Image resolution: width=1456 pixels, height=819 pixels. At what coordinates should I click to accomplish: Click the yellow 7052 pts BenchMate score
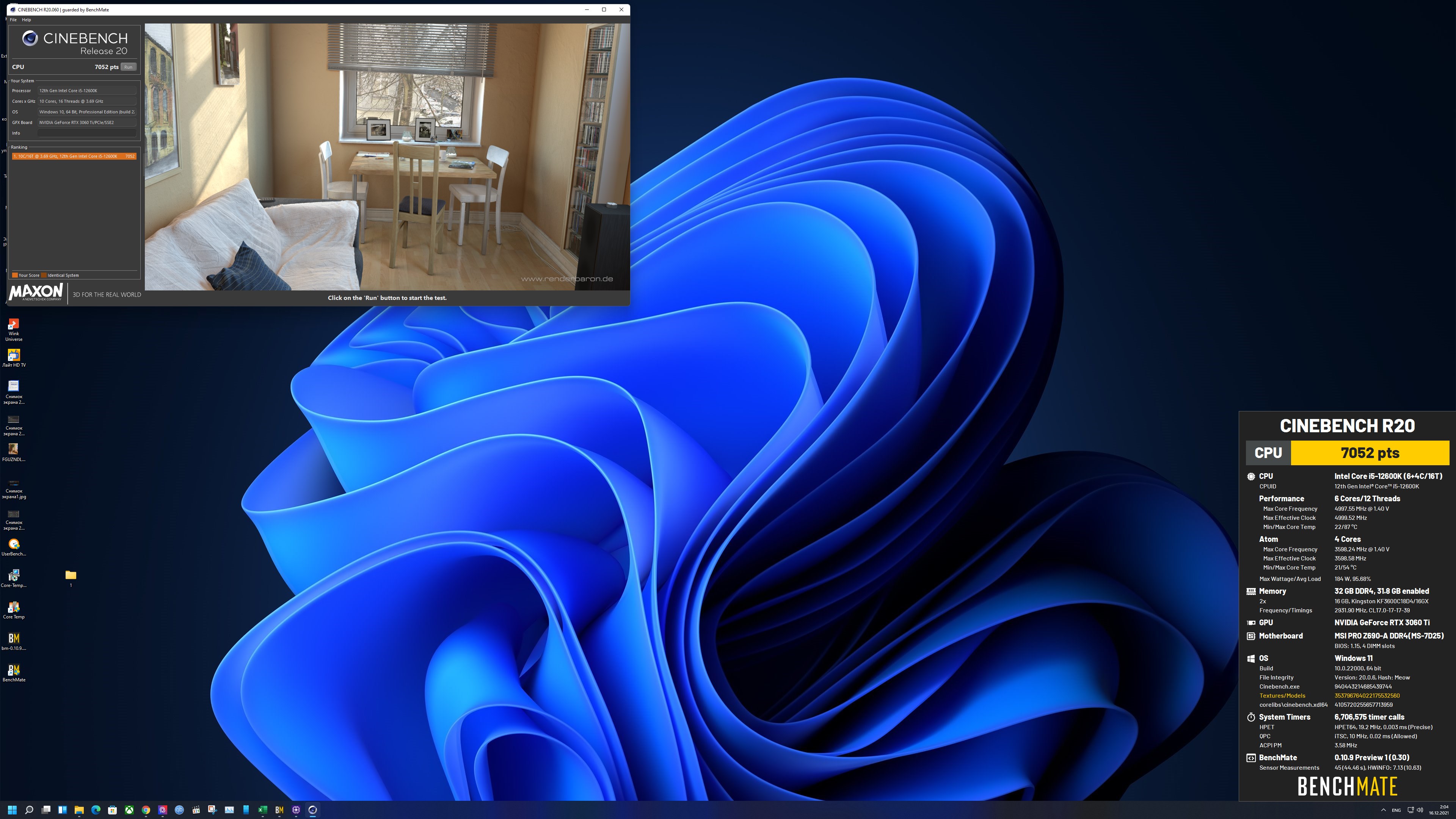pos(1370,453)
